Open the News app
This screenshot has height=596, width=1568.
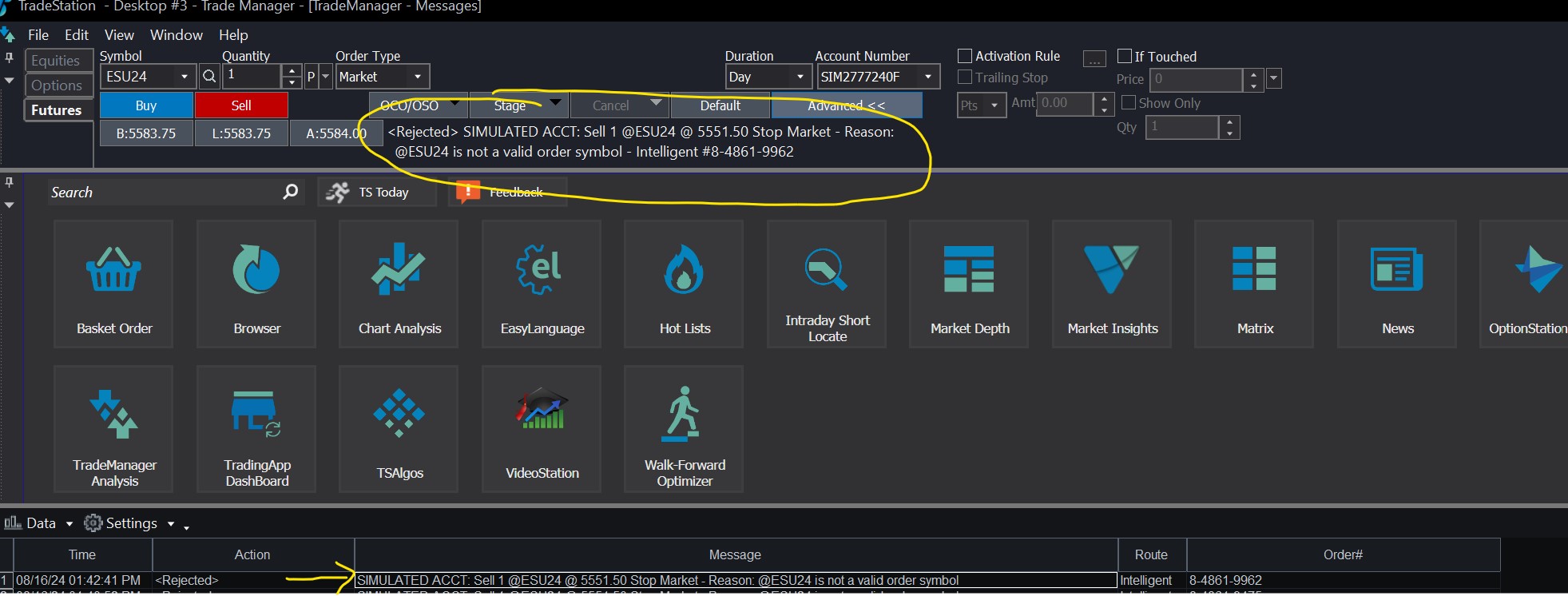point(1397,284)
